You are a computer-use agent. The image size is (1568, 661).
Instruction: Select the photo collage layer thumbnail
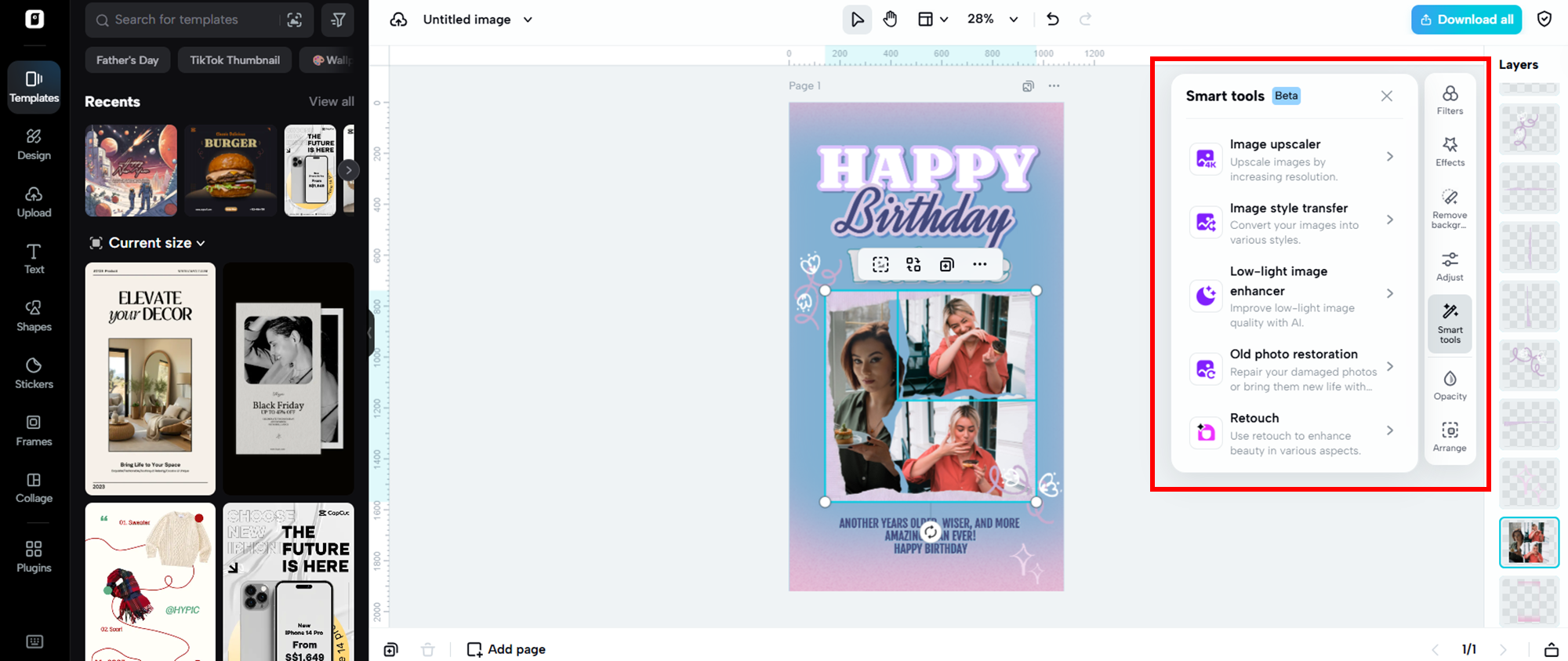coord(1528,542)
